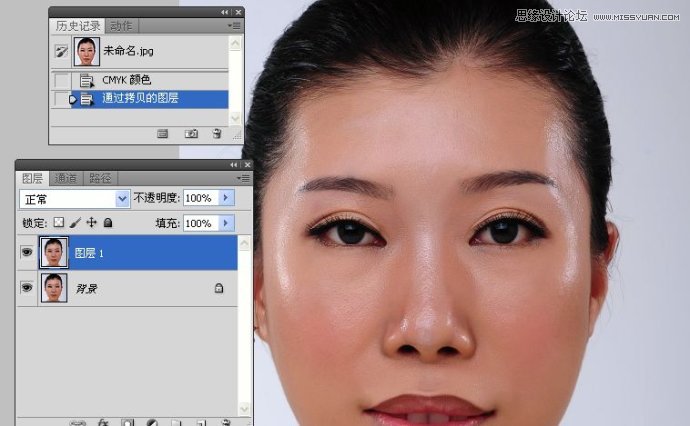Toggle lock transparent pixels
Image resolution: width=690 pixels, height=426 pixels.
[x=59, y=222]
